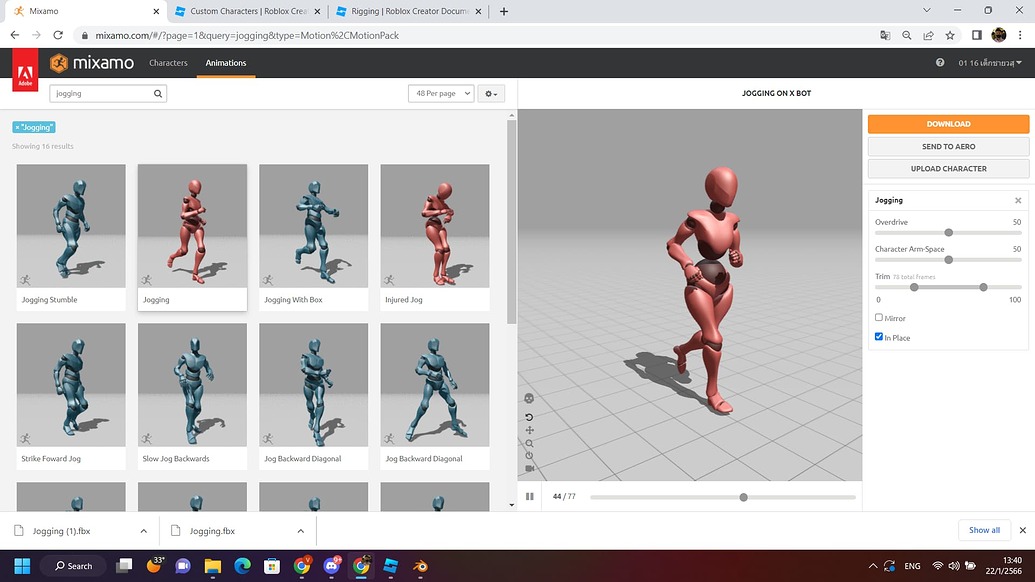This screenshot has height=582, width=1035.
Task: Select the zoom magnifier icon in the viewport
Action: click(x=529, y=443)
